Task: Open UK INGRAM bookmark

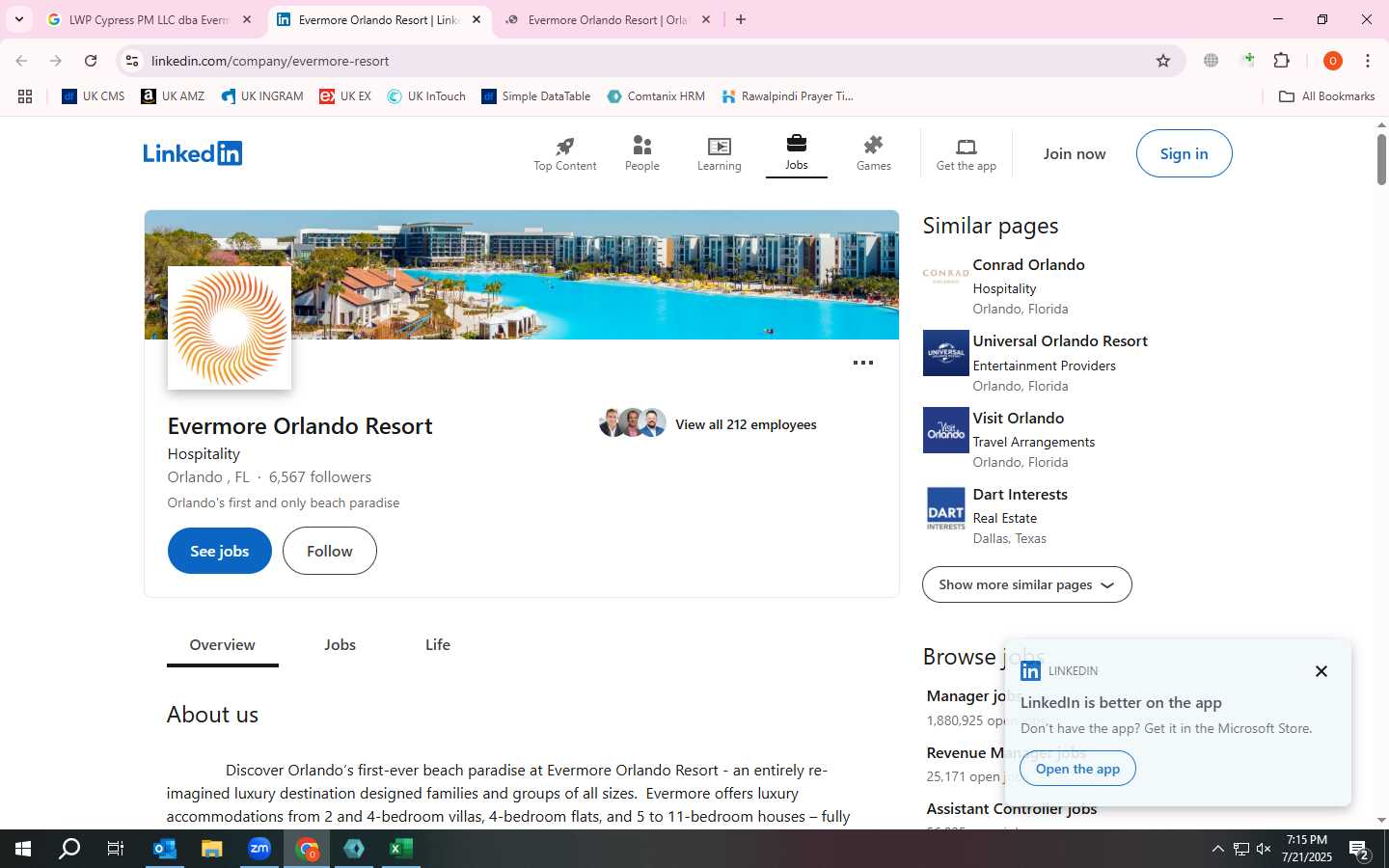Action: 262,96
